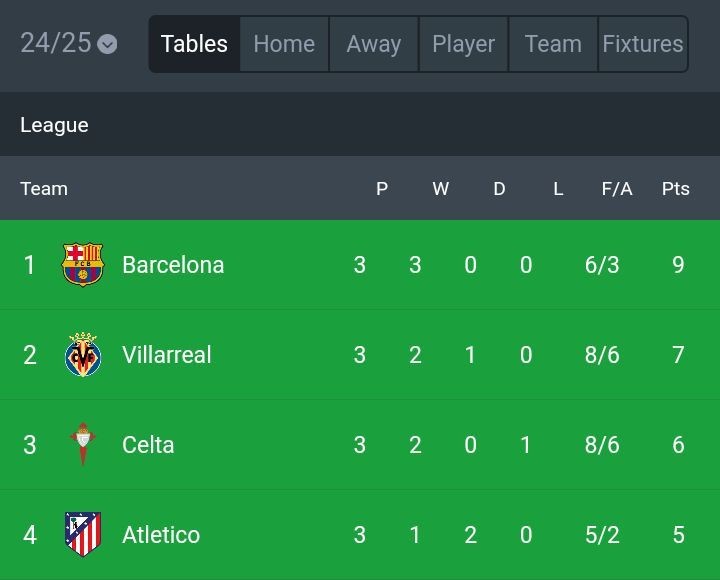Viewport: 720px width, 580px height.
Task: Click Barcelona's 9 points value
Action: 678,265
